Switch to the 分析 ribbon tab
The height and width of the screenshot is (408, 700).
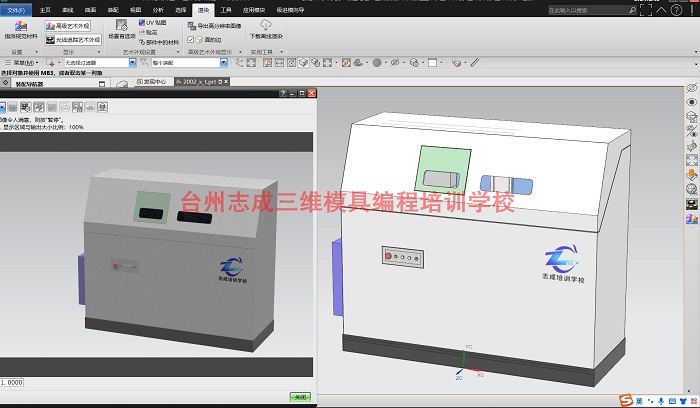(x=158, y=10)
